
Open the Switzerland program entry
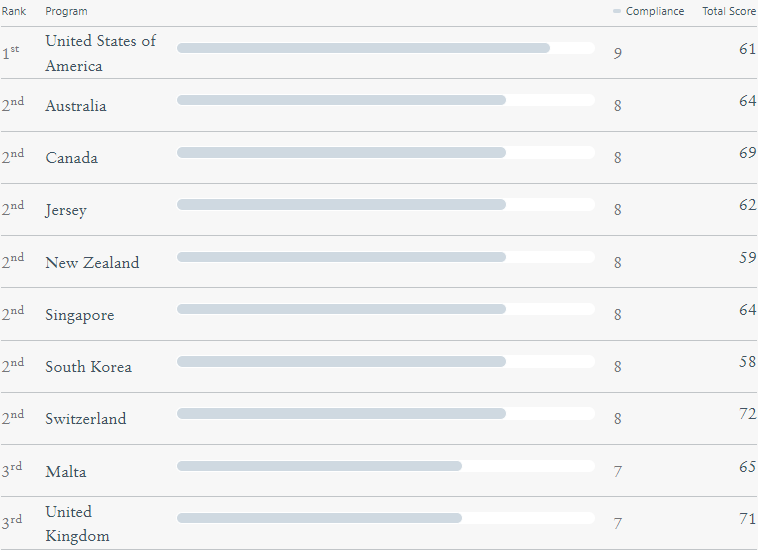point(86,419)
